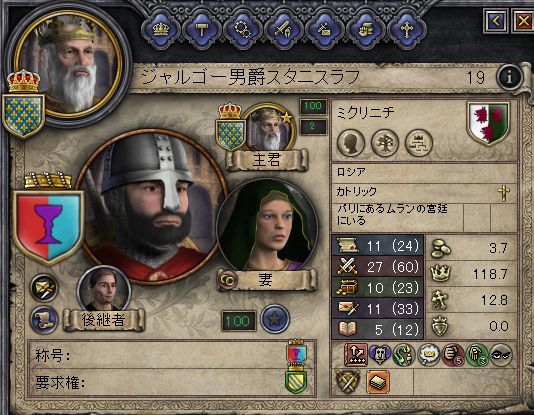Open the dynasty succession chart icon
The height and width of the screenshot is (415, 534).
pyautogui.click(x=419, y=143)
